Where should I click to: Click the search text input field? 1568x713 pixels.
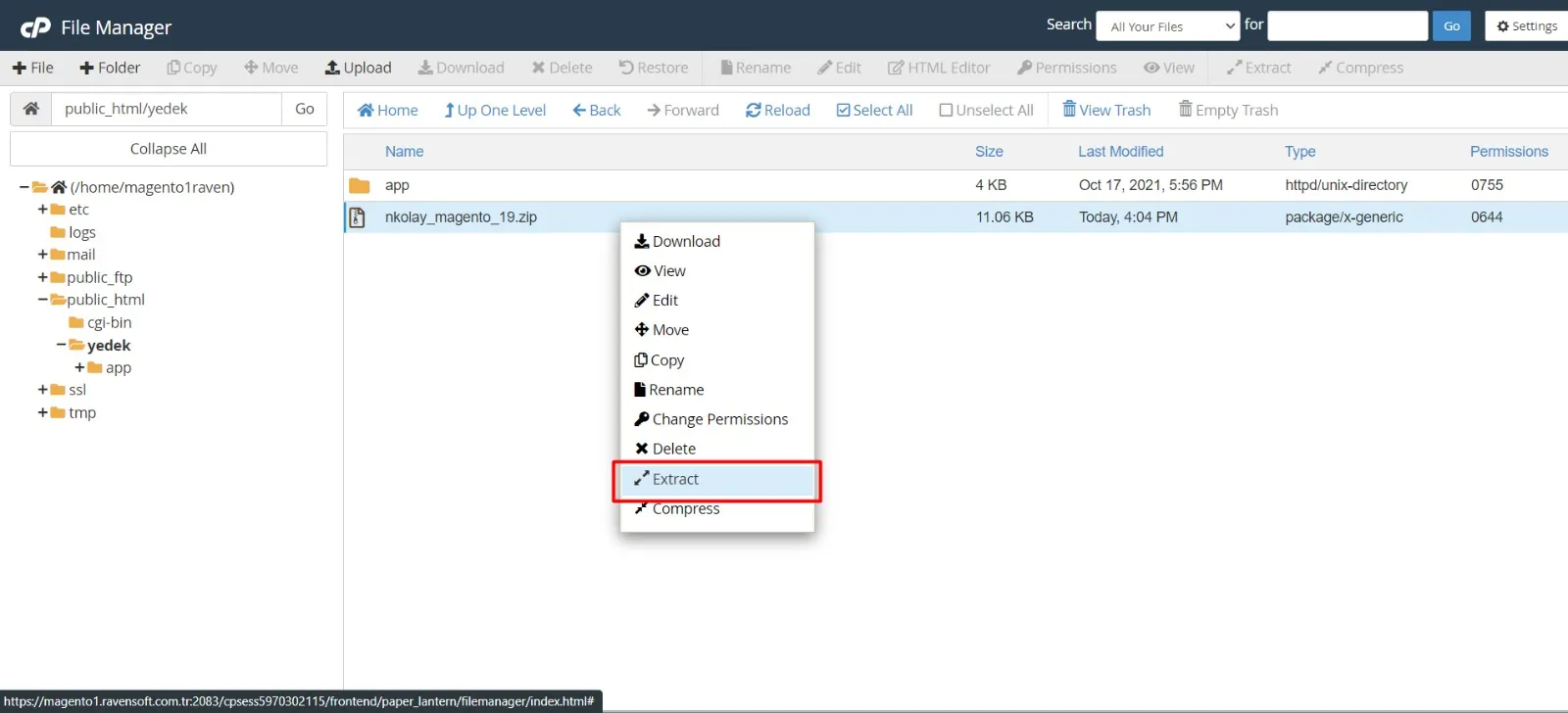[1347, 26]
